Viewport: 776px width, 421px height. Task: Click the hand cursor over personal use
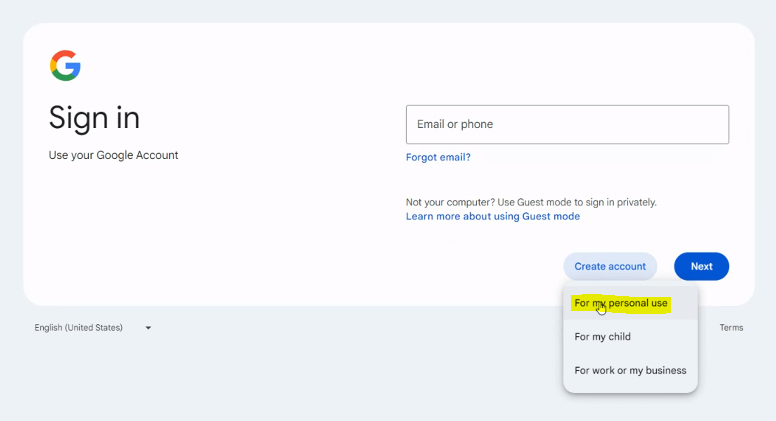(602, 308)
